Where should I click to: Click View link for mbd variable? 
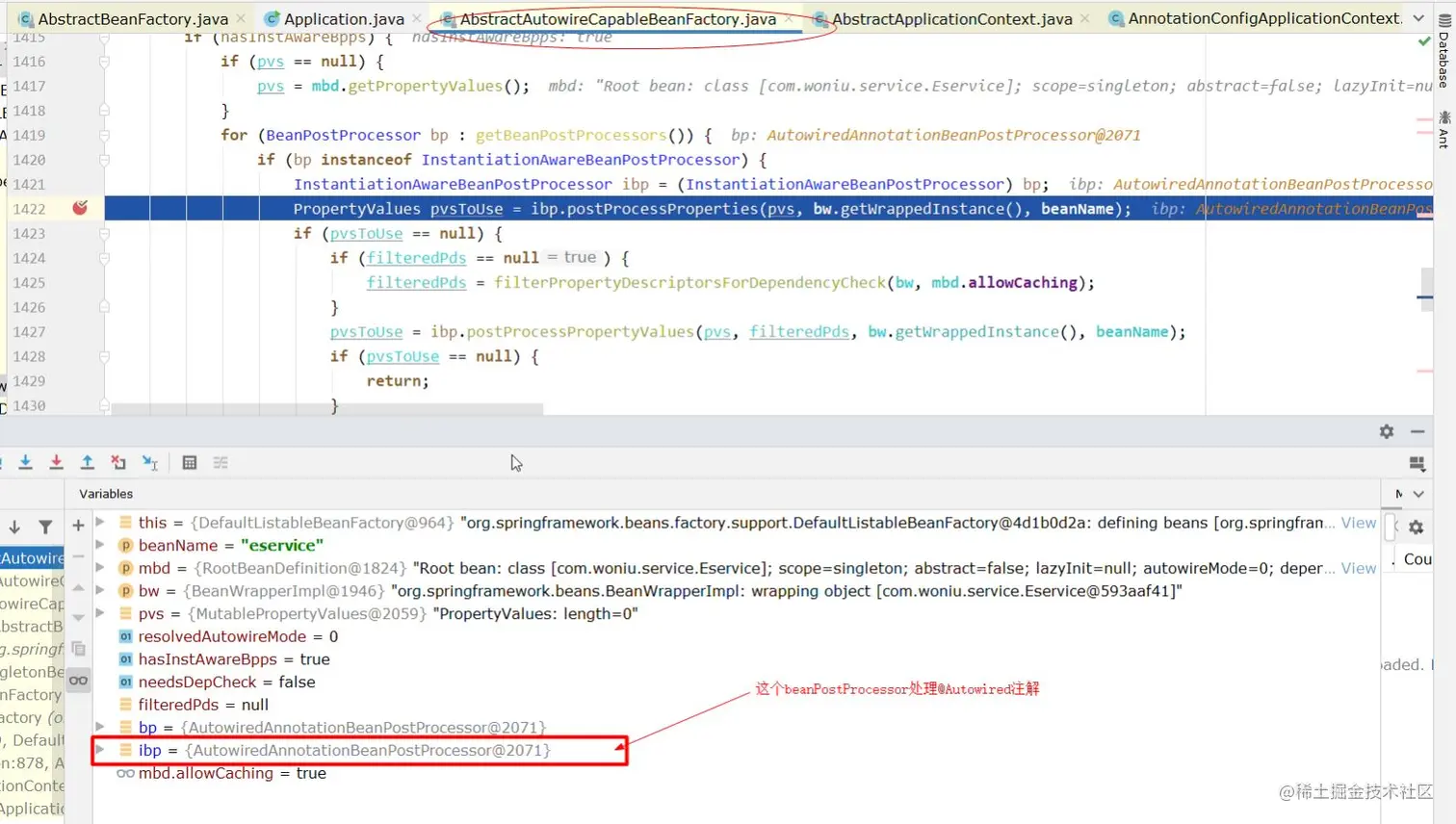(x=1359, y=568)
